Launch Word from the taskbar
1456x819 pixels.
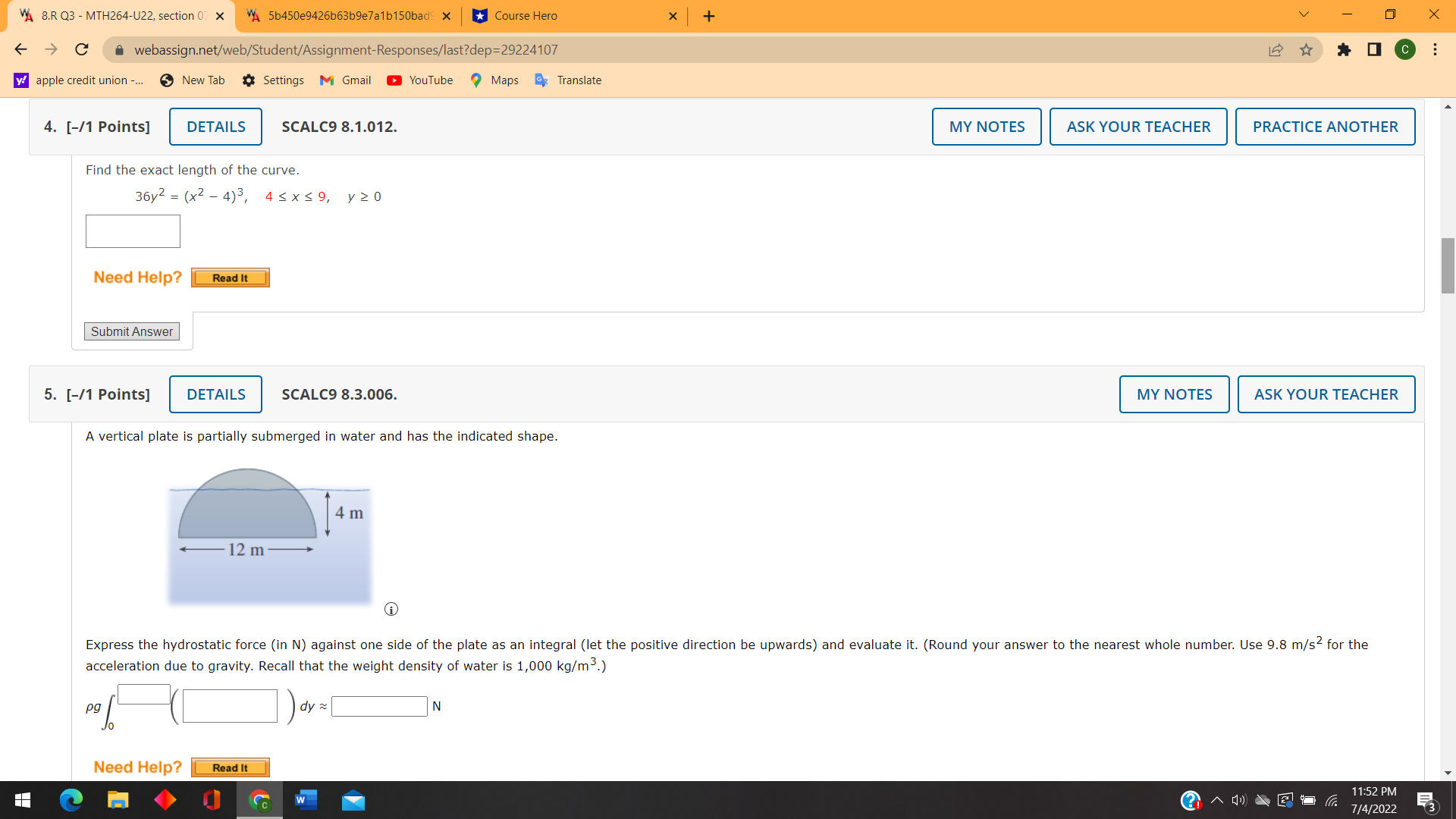[x=306, y=800]
